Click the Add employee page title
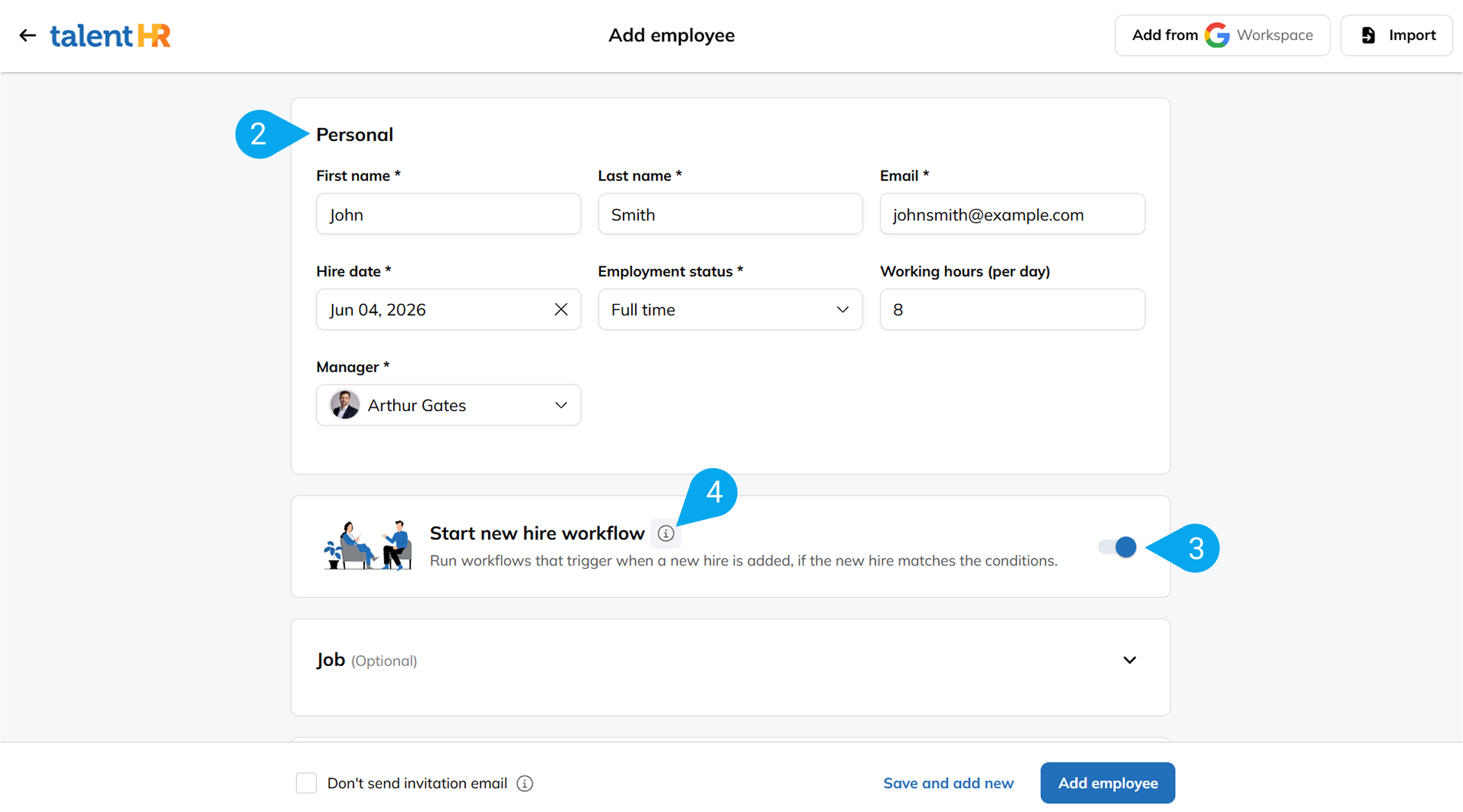The height and width of the screenshot is (812, 1463). tap(671, 36)
